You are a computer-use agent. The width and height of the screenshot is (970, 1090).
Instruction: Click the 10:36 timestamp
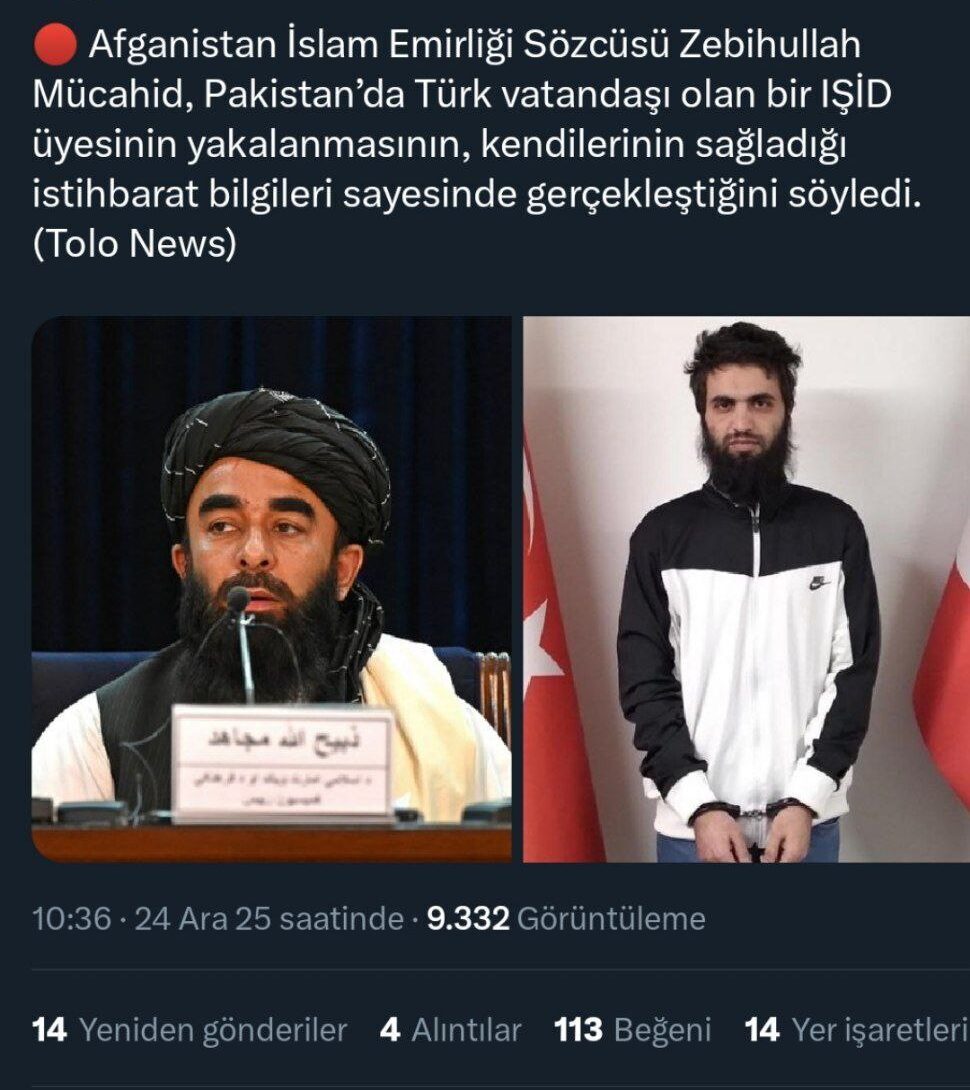[x=72, y=918]
